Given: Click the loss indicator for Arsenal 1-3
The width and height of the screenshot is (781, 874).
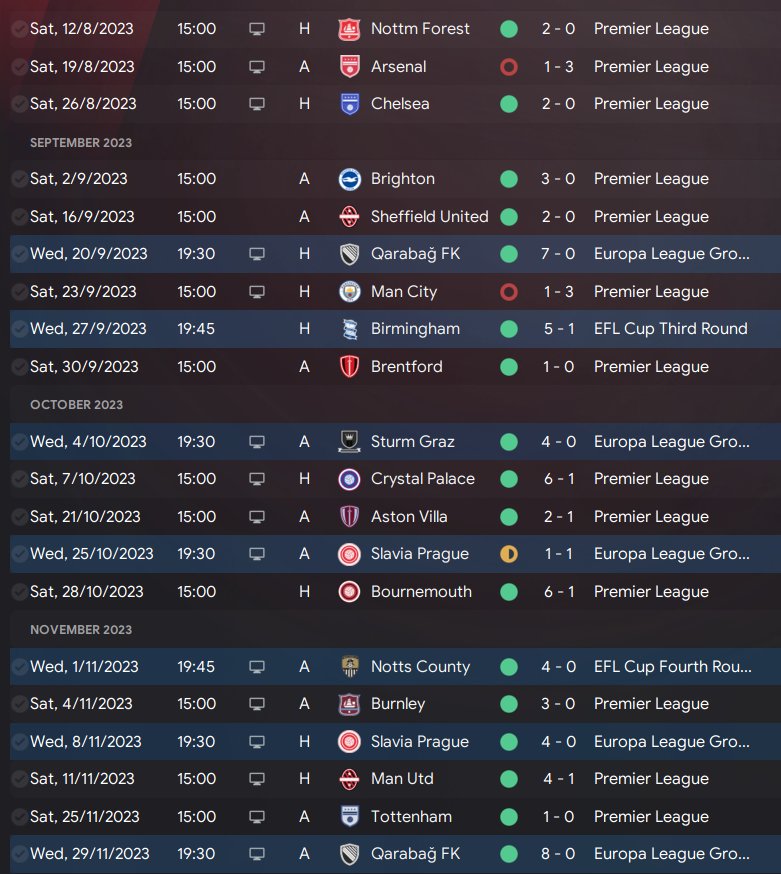Looking at the screenshot, I should tap(509, 67).
